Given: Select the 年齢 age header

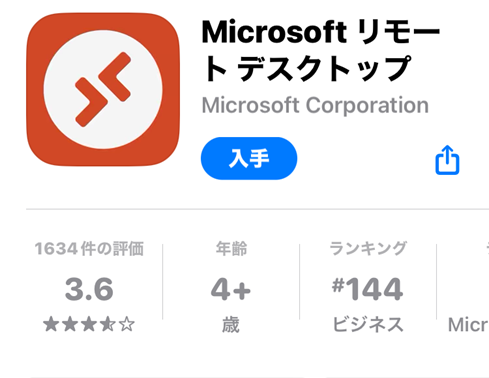Looking at the screenshot, I should 231,249.
